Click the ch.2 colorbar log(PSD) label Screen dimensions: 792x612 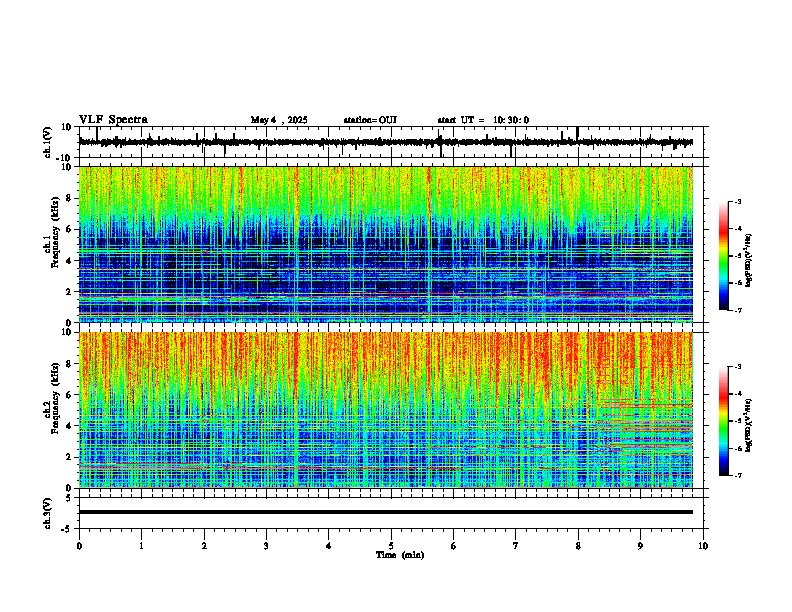[748, 425]
